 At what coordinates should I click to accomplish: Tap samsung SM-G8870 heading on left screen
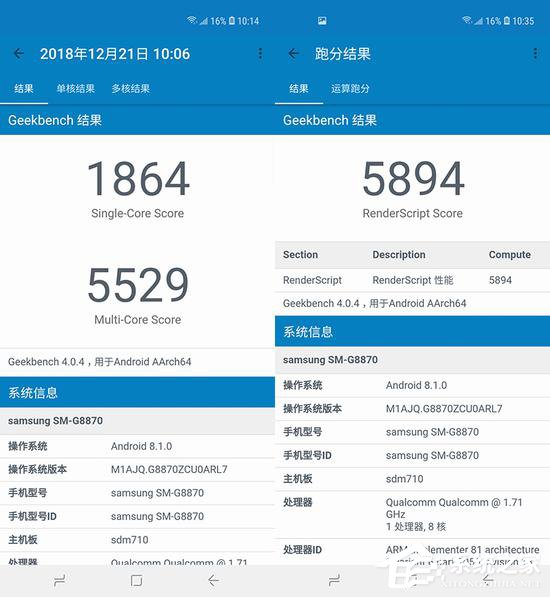56,421
